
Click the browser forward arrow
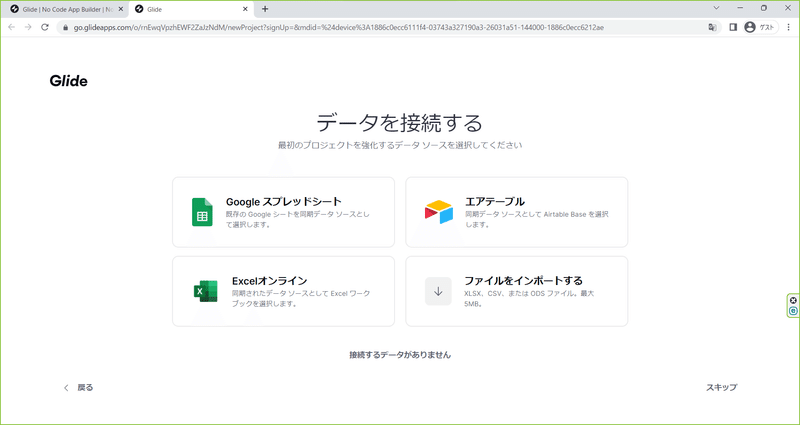click(28, 27)
